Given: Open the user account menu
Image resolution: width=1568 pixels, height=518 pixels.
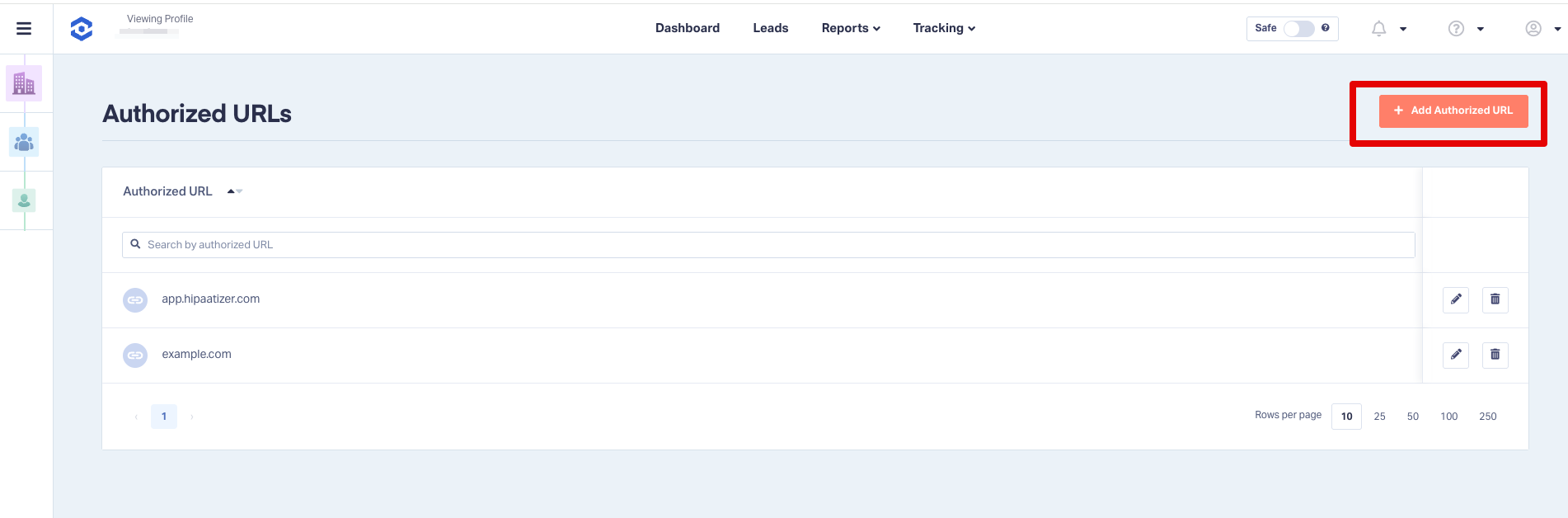Looking at the screenshot, I should tap(1542, 29).
